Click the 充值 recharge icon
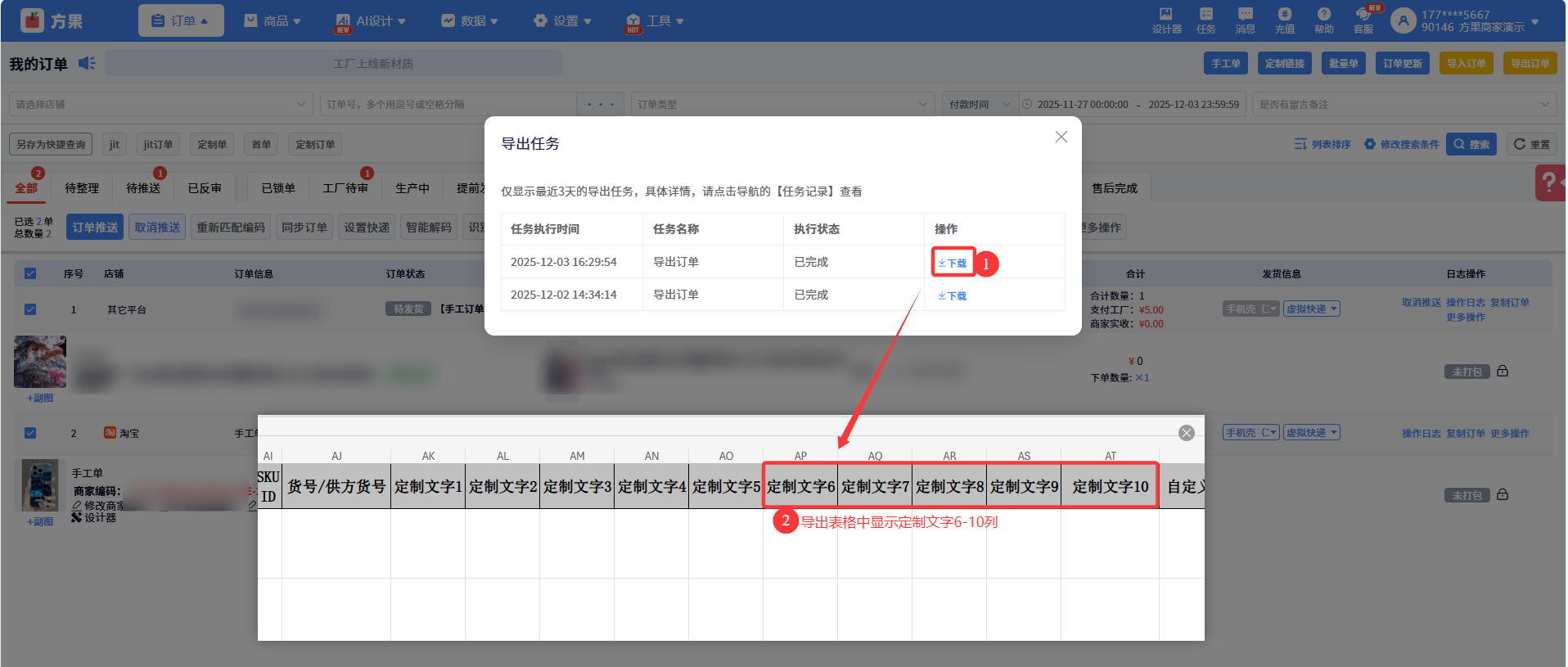1568x667 pixels. (1284, 20)
